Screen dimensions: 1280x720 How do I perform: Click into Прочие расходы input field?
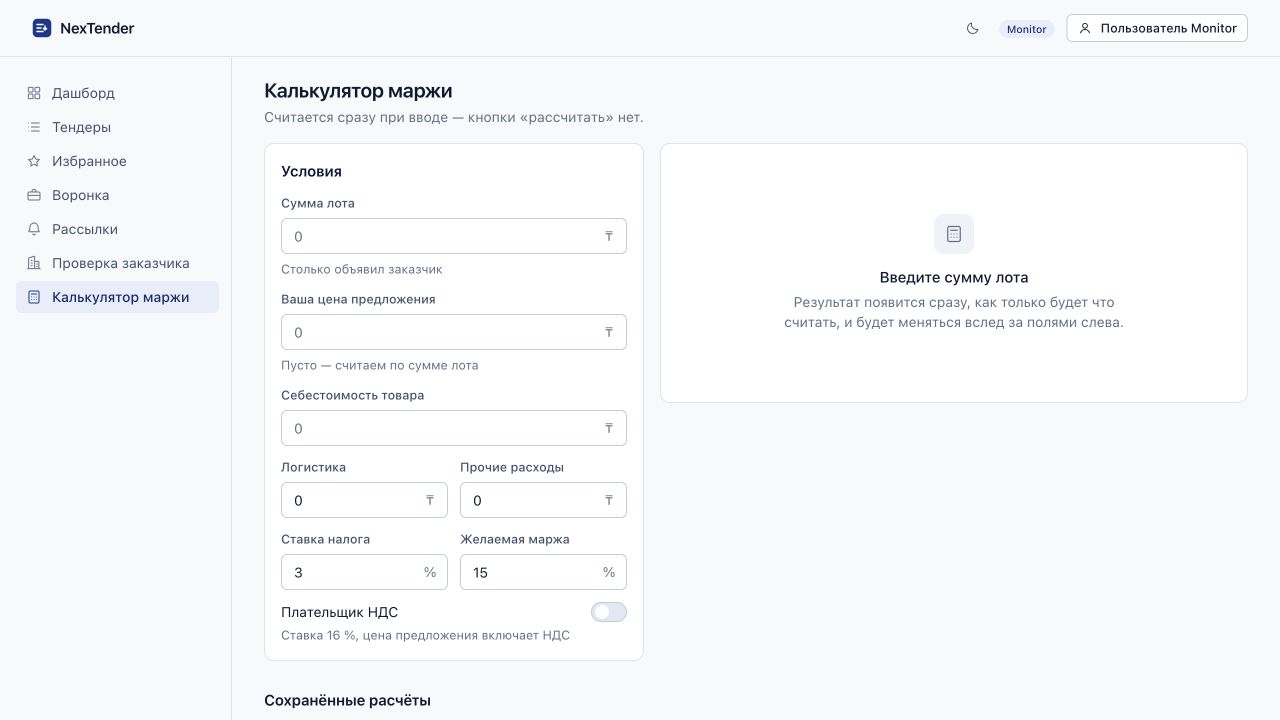pos(543,500)
